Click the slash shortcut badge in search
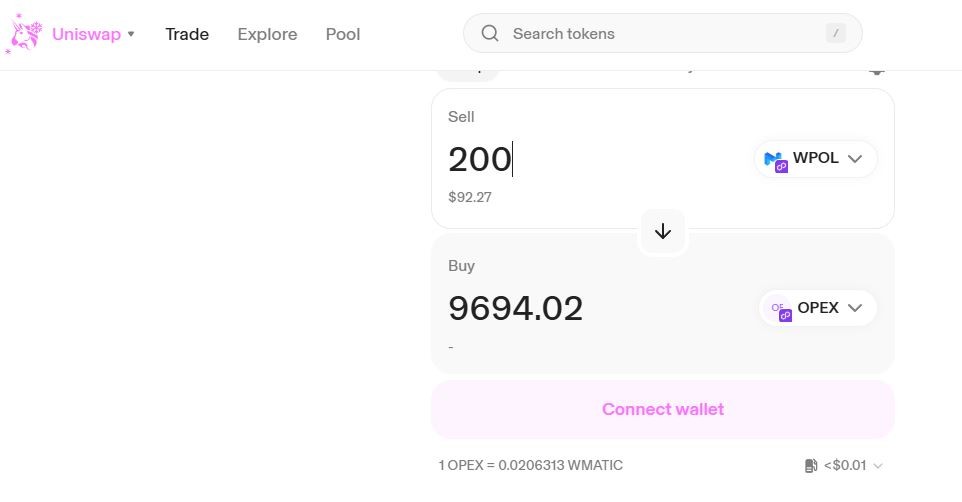Screen dimensions: 962x502 point(835,33)
